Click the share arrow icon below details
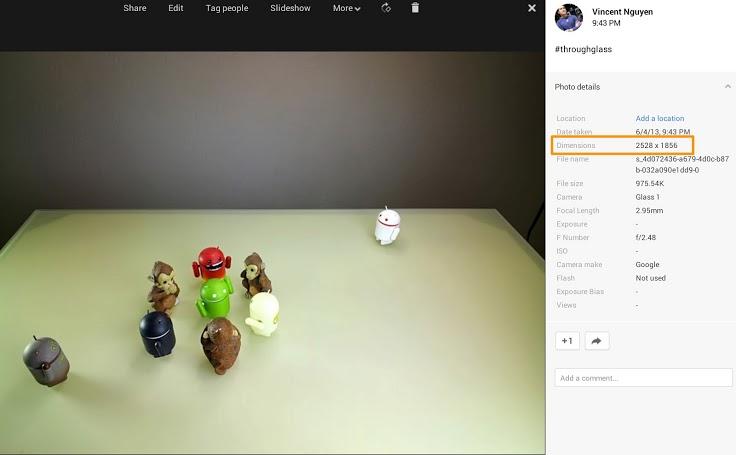Image resolution: width=736 pixels, height=455 pixels. pos(596,341)
